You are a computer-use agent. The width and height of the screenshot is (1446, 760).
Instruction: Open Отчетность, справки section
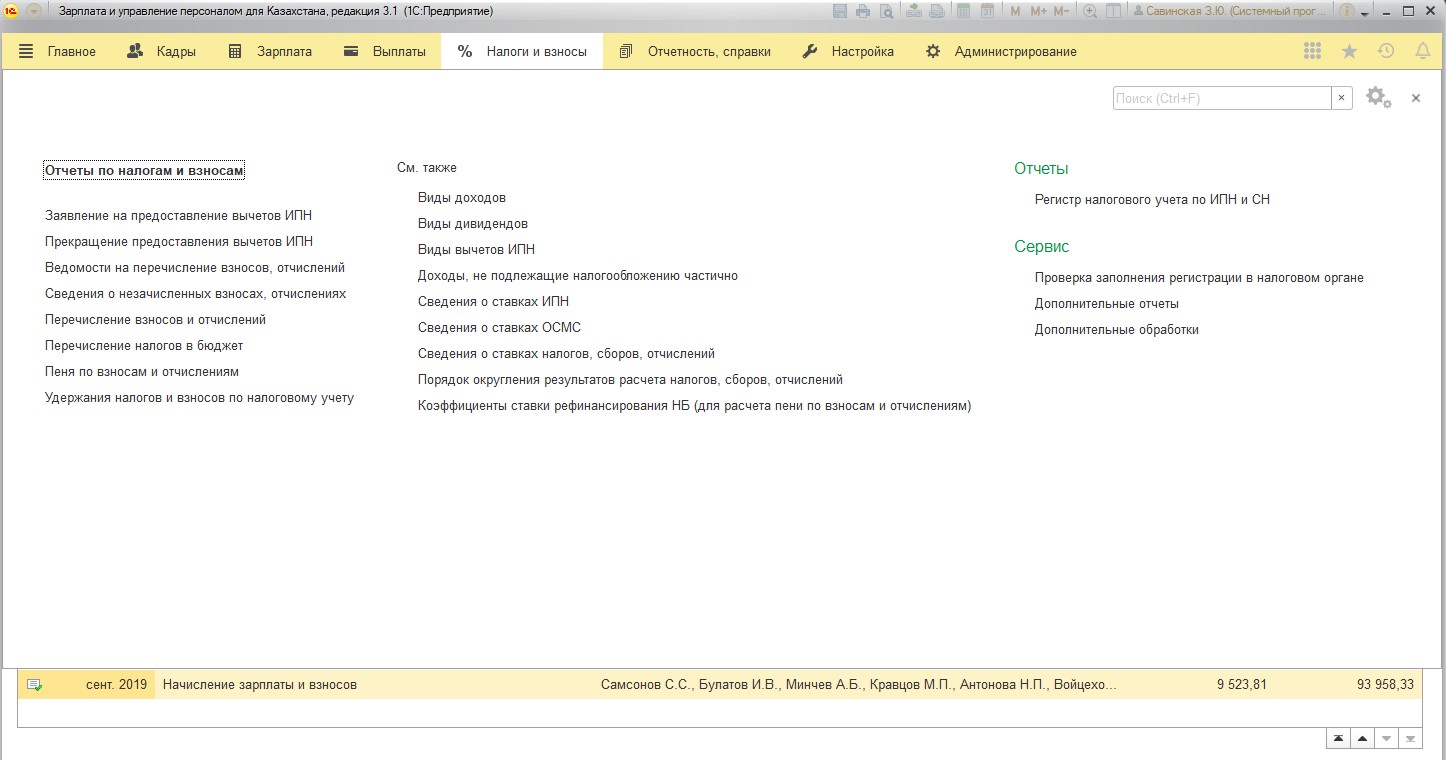coord(695,51)
